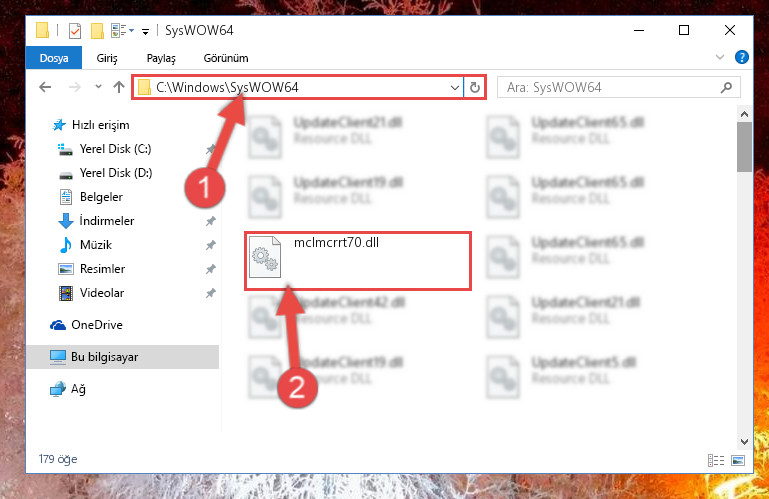
Task: Click the back navigation arrow
Action: (45, 87)
